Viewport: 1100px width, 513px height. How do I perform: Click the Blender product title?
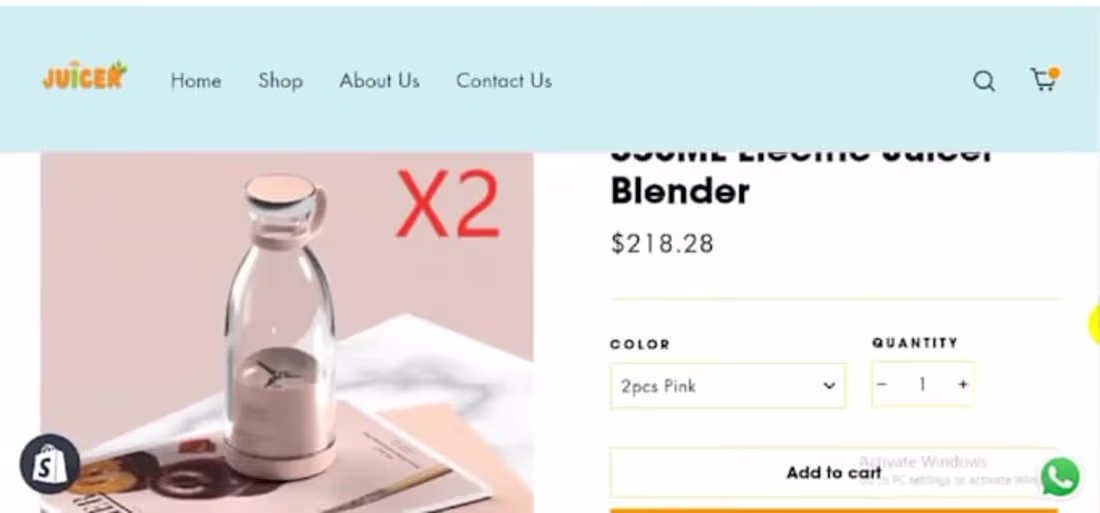point(680,191)
